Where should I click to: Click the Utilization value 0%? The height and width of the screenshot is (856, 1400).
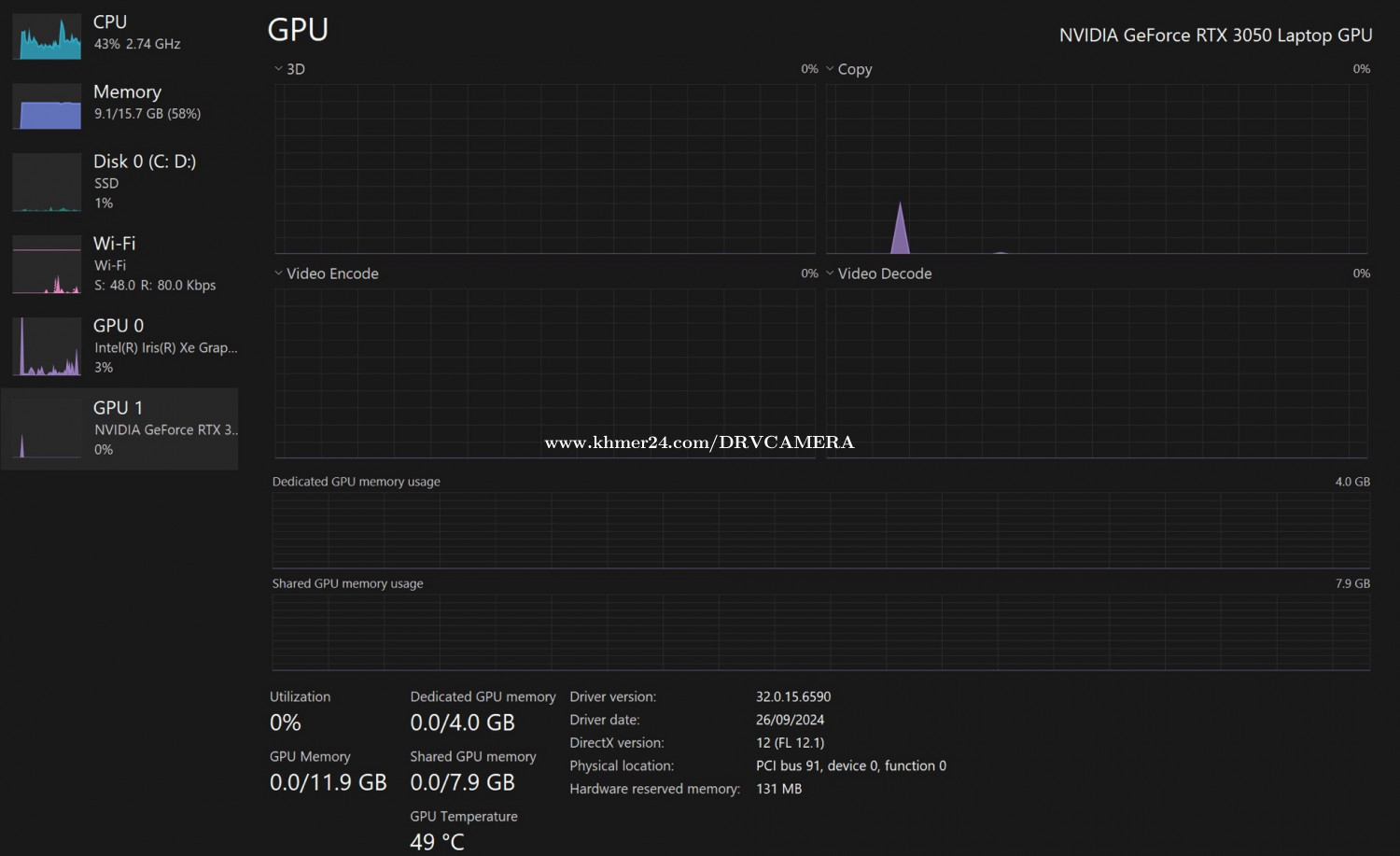pos(285,723)
